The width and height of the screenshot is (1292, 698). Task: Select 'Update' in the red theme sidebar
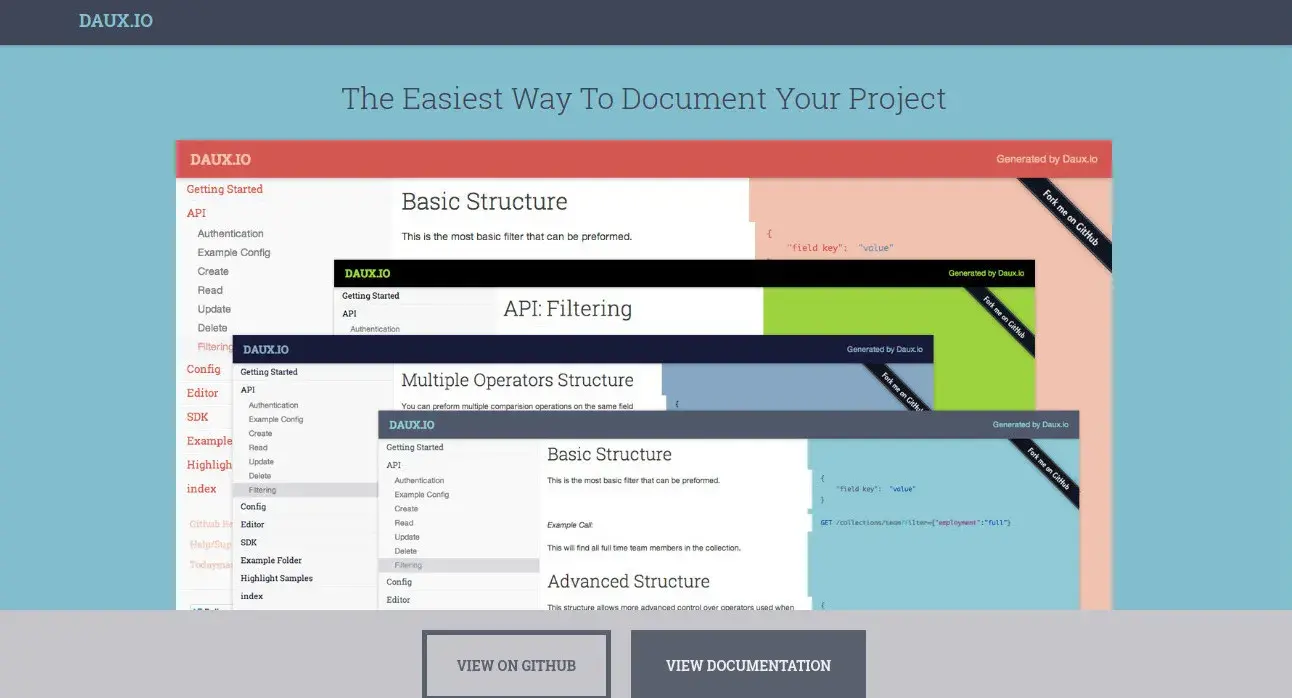[x=214, y=309]
